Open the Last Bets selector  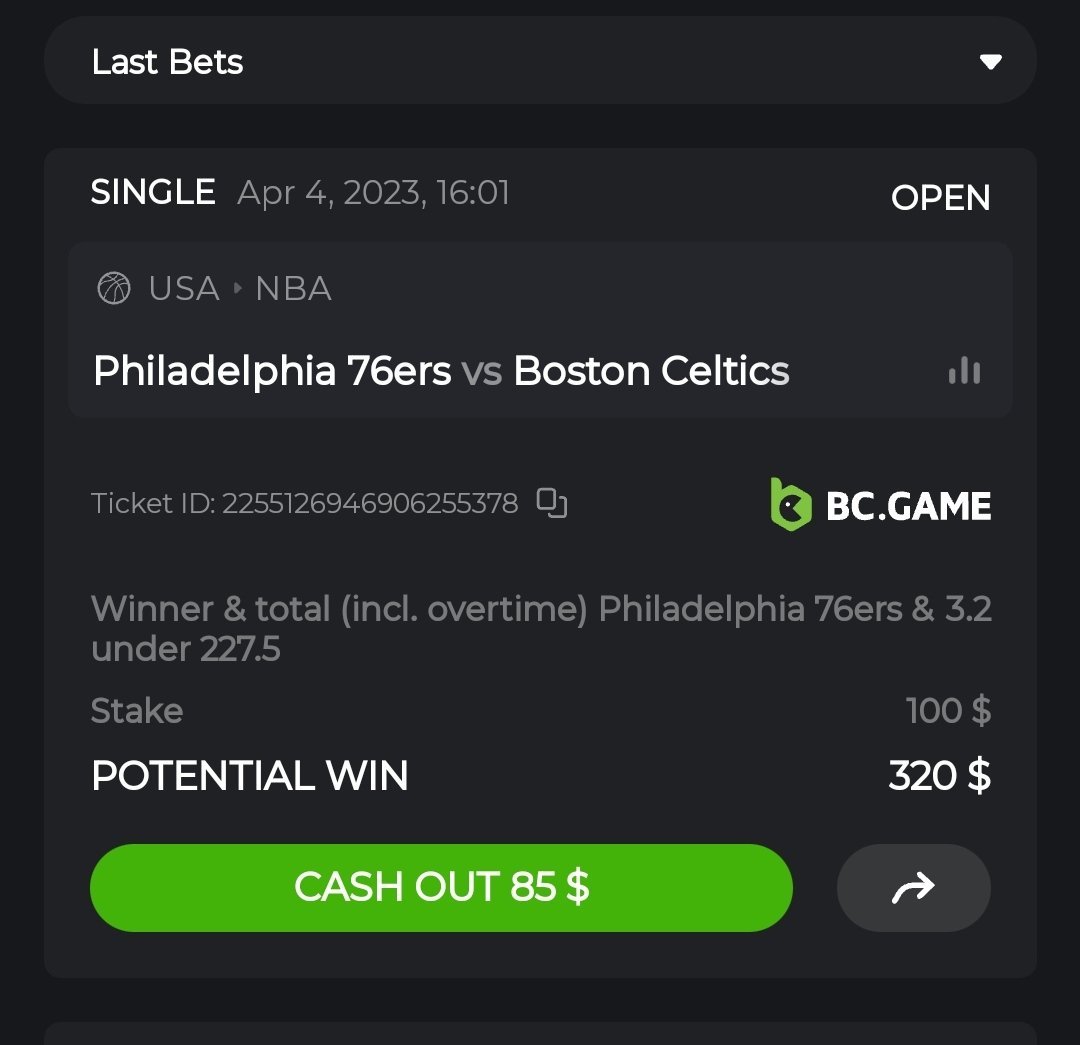click(x=540, y=61)
